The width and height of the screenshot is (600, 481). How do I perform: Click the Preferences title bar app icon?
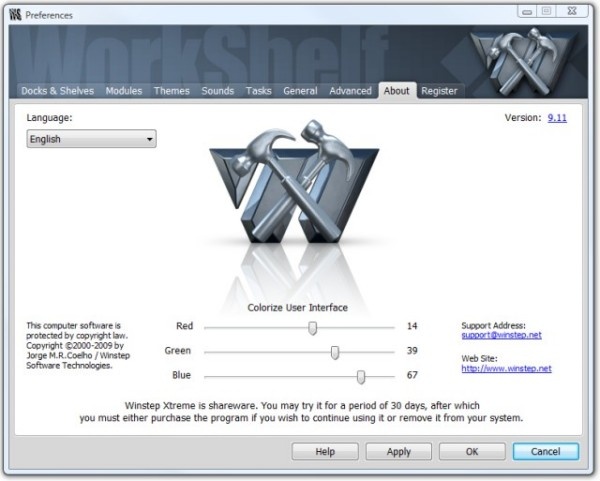15,15
